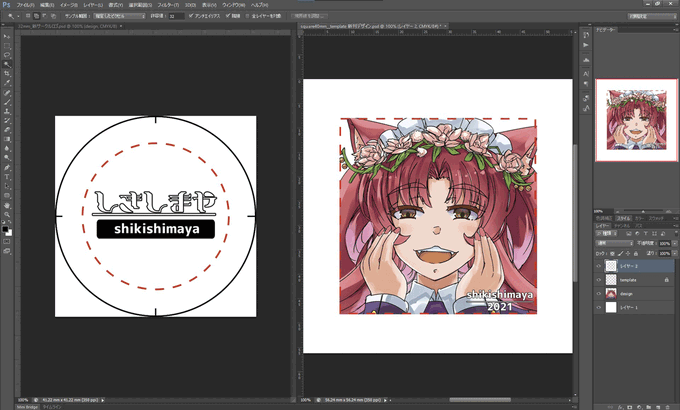The width and height of the screenshot is (680, 410).
Task: Open the Mini Bridge panel tab
Action: click(27, 407)
